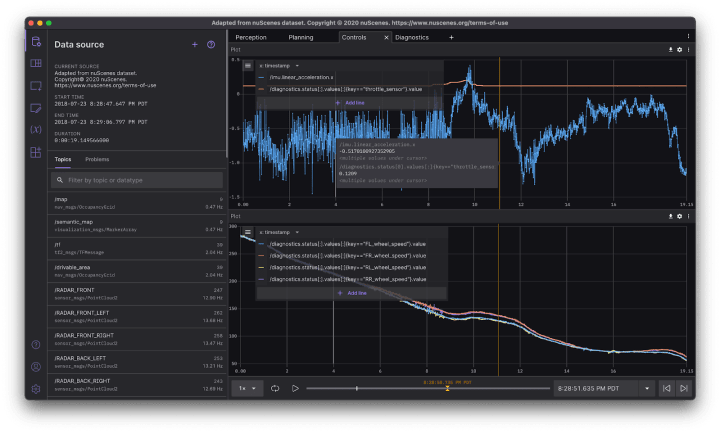
Task: Open settings gear of the top Plot panel
Action: click(x=679, y=49)
